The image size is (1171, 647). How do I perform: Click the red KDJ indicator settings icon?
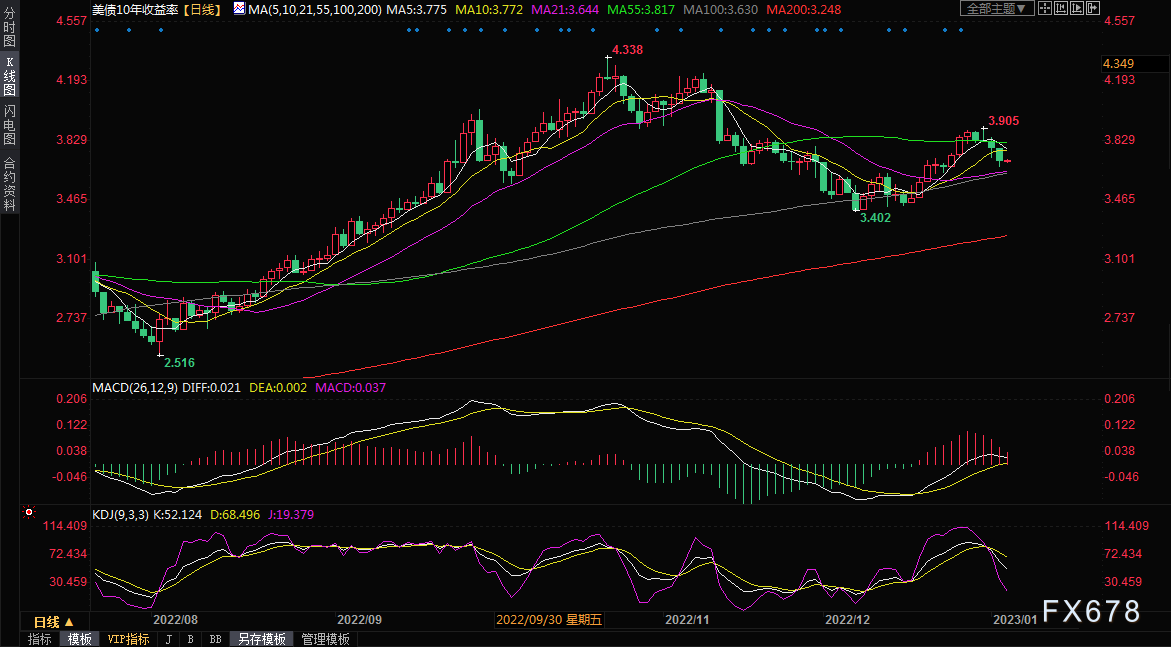click(x=29, y=512)
